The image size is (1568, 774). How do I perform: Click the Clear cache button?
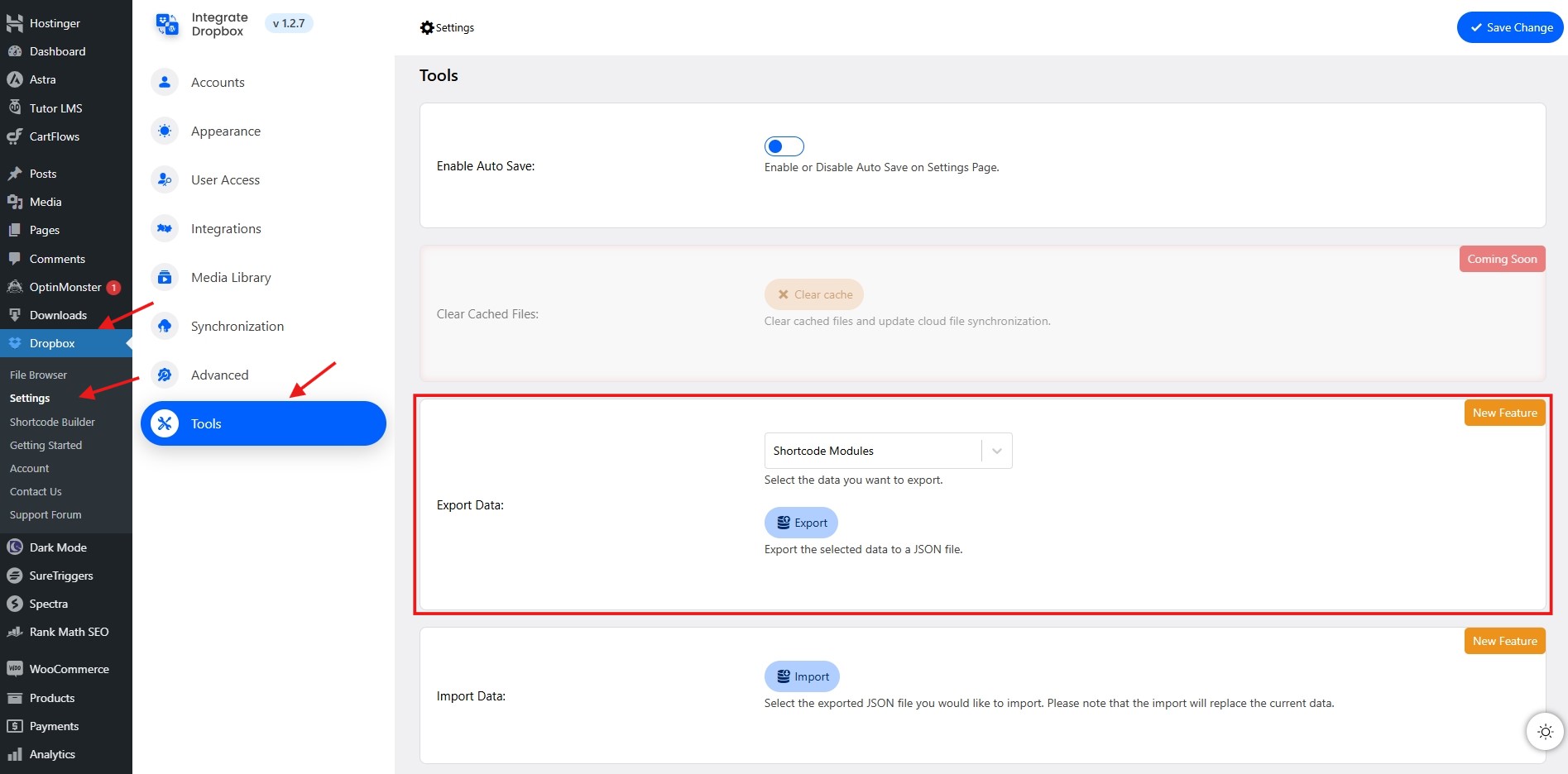pos(814,294)
